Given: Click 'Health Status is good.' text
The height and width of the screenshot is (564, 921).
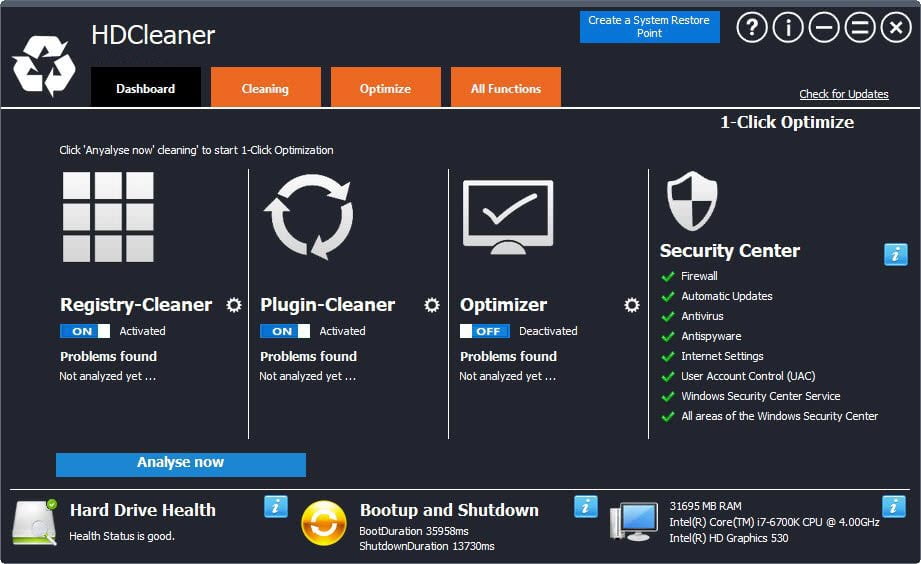Looking at the screenshot, I should [x=122, y=536].
